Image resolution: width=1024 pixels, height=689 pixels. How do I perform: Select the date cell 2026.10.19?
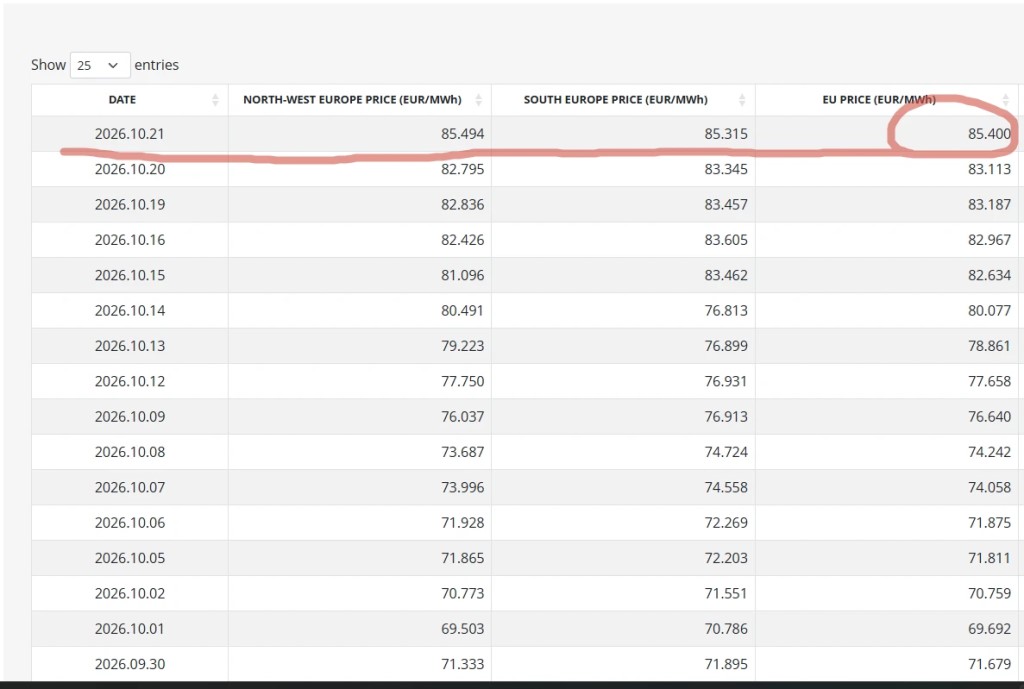tap(130, 204)
